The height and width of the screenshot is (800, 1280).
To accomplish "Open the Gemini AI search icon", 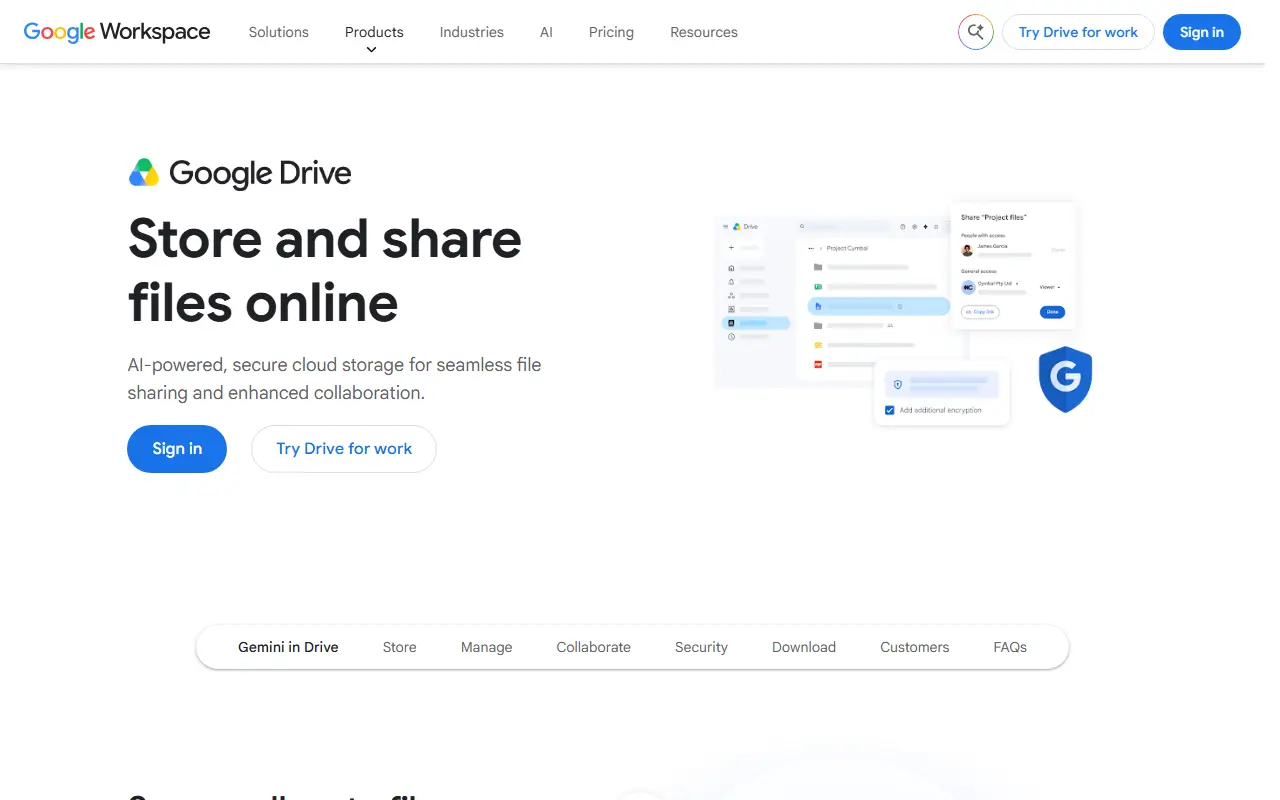I will click(x=975, y=32).
